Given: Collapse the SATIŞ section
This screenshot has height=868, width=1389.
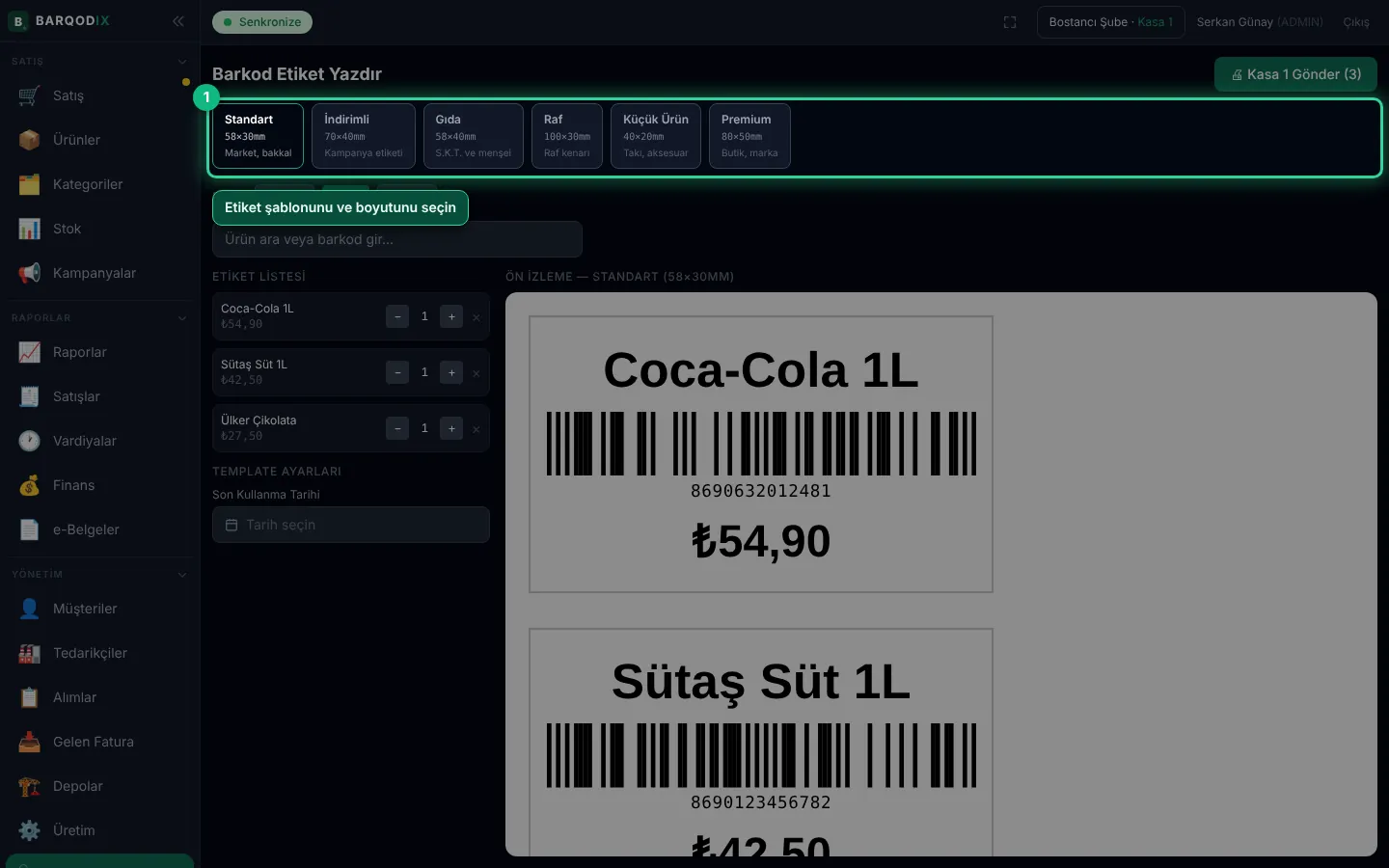Looking at the screenshot, I should pos(182,62).
